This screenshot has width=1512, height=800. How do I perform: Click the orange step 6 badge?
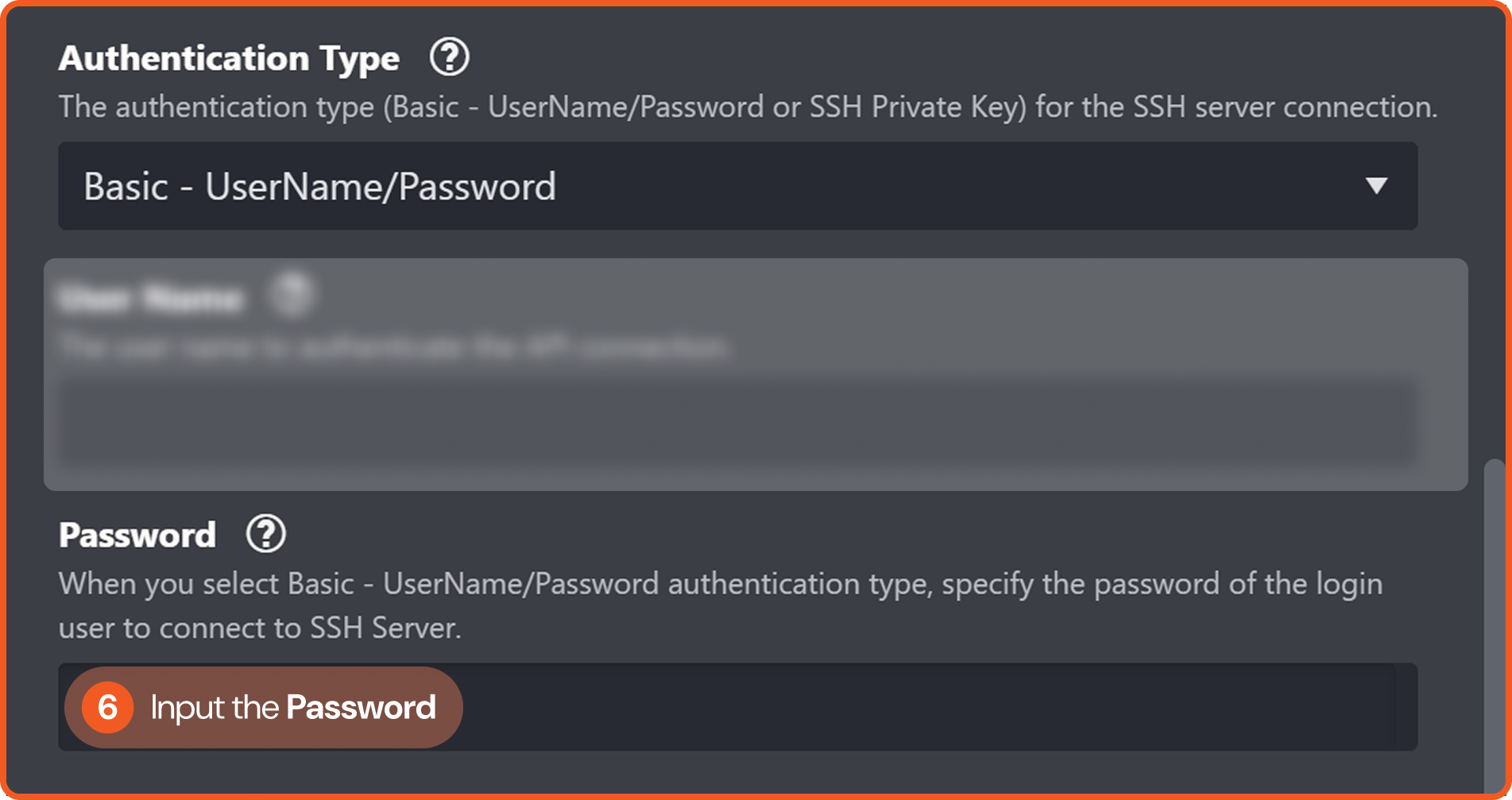(107, 707)
